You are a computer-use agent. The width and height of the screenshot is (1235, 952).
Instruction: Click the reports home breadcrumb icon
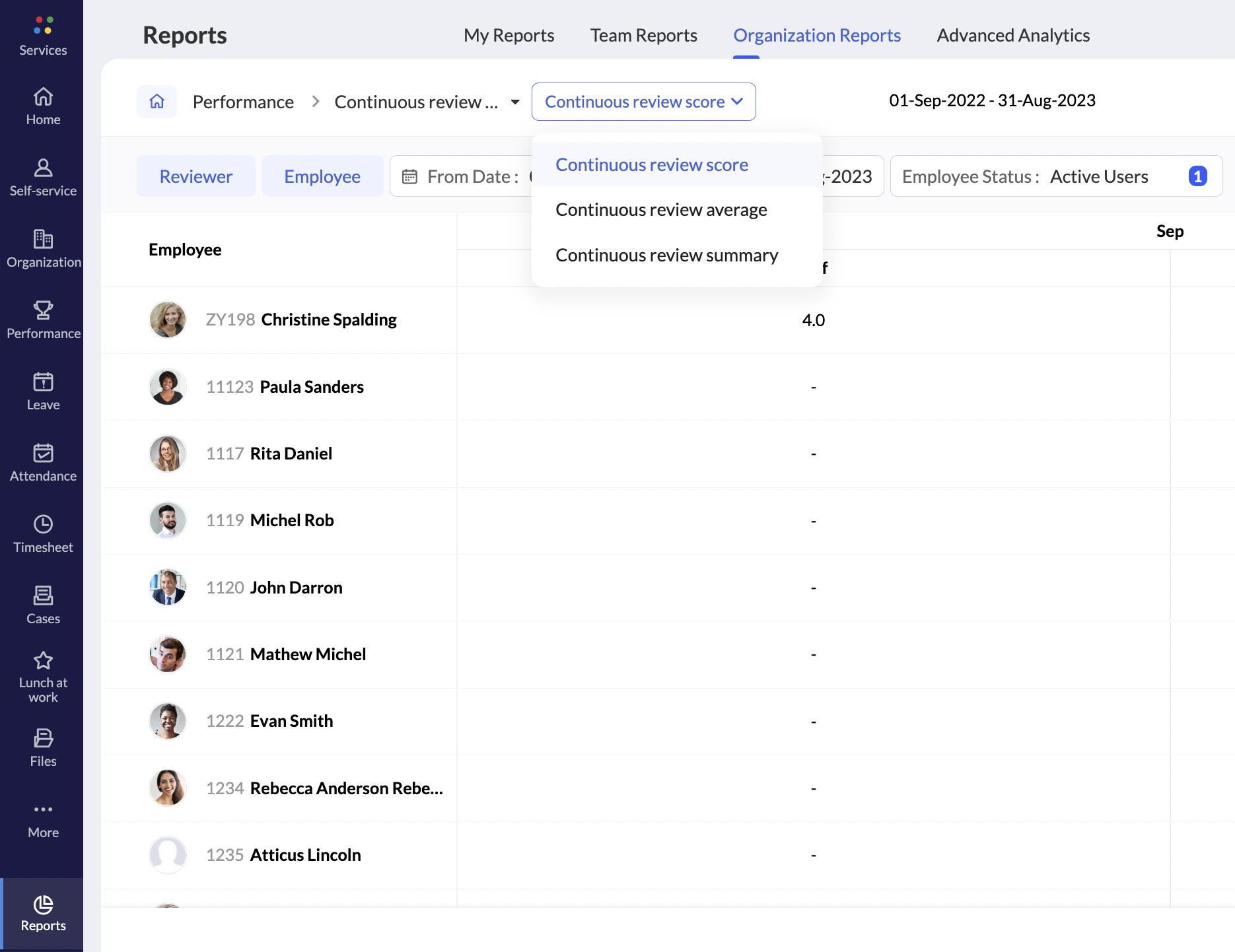pos(157,102)
